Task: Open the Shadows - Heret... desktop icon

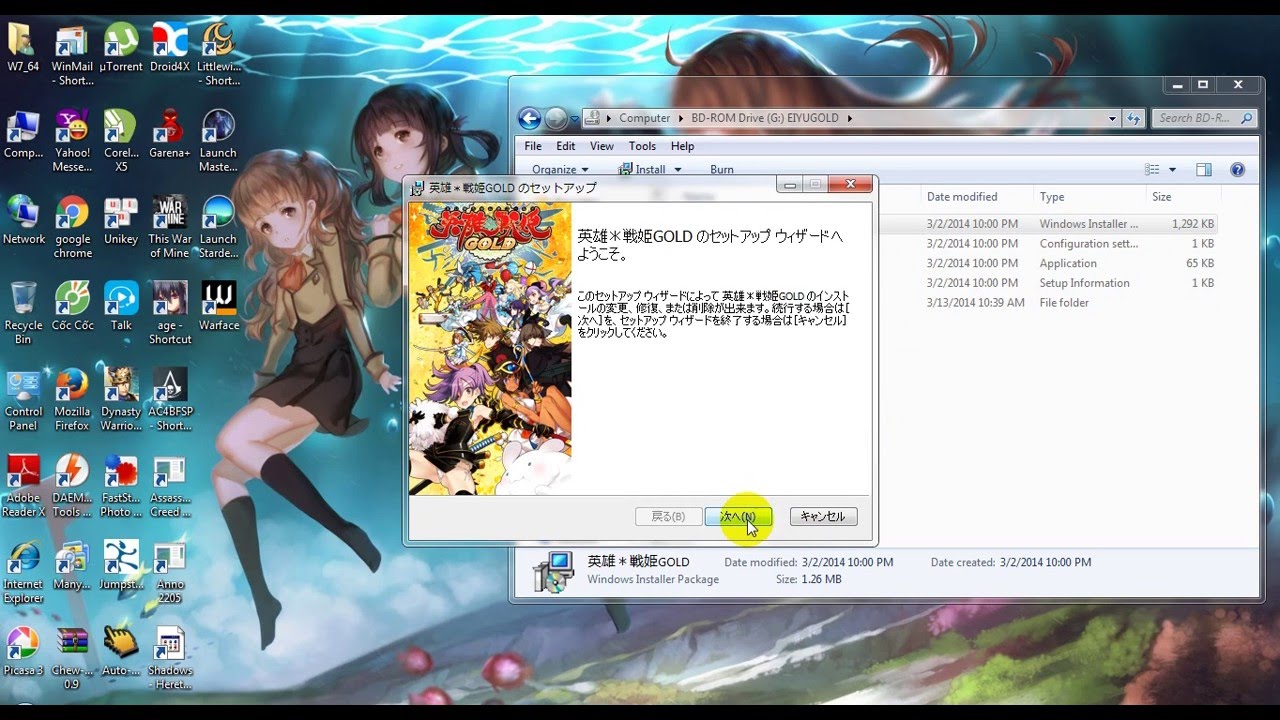Action: click(x=170, y=659)
